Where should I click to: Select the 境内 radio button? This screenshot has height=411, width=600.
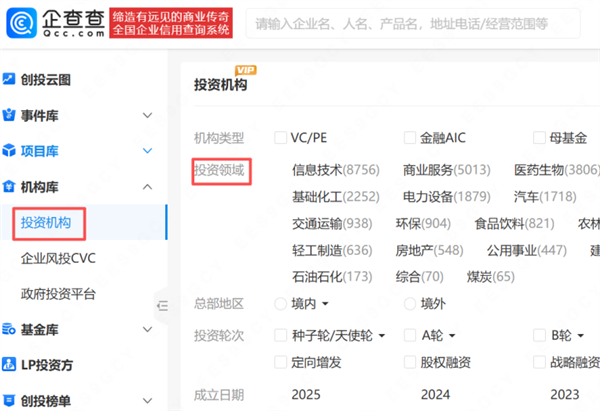(280, 304)
